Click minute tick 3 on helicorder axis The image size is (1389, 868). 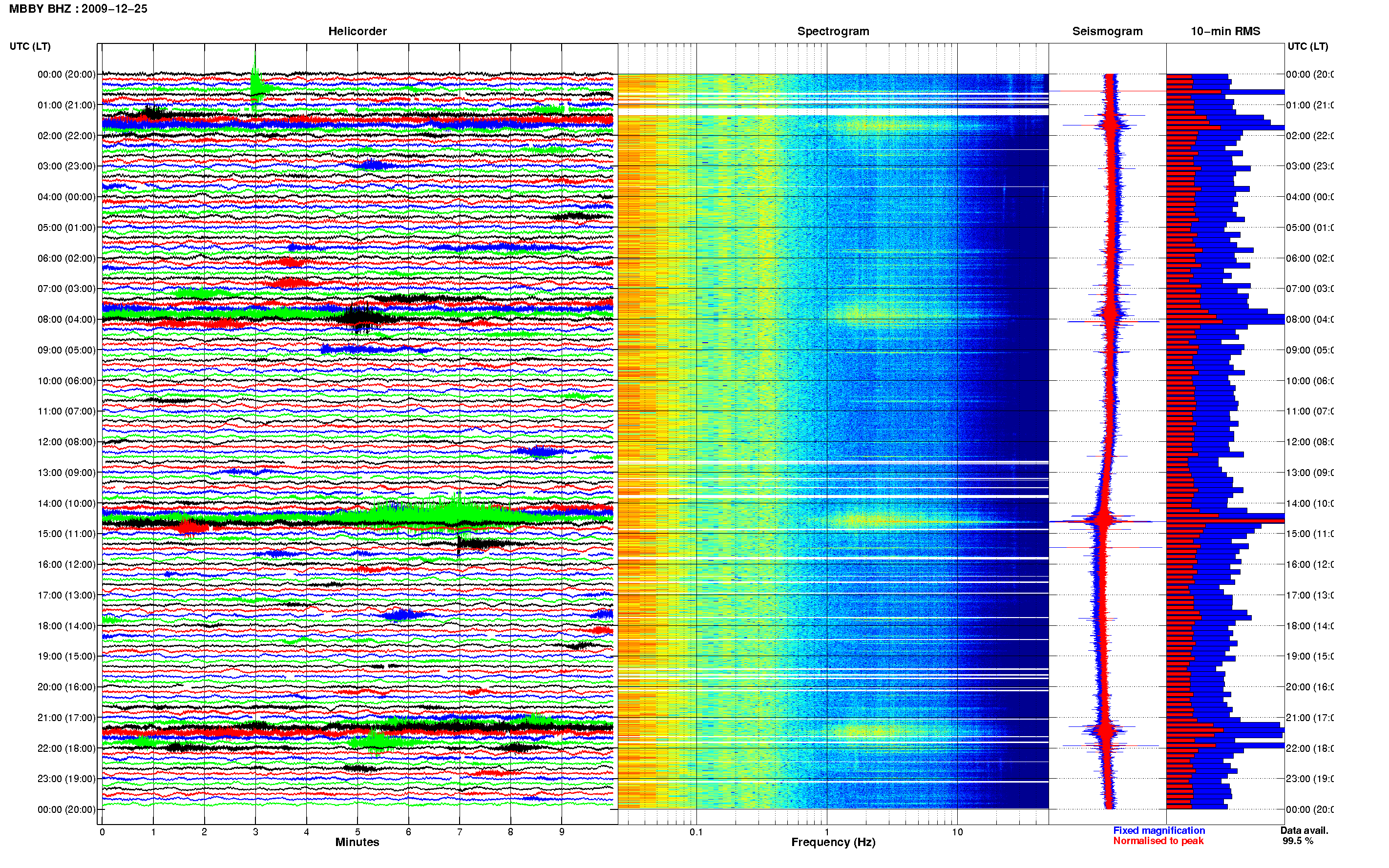click(x=255, y=832)
